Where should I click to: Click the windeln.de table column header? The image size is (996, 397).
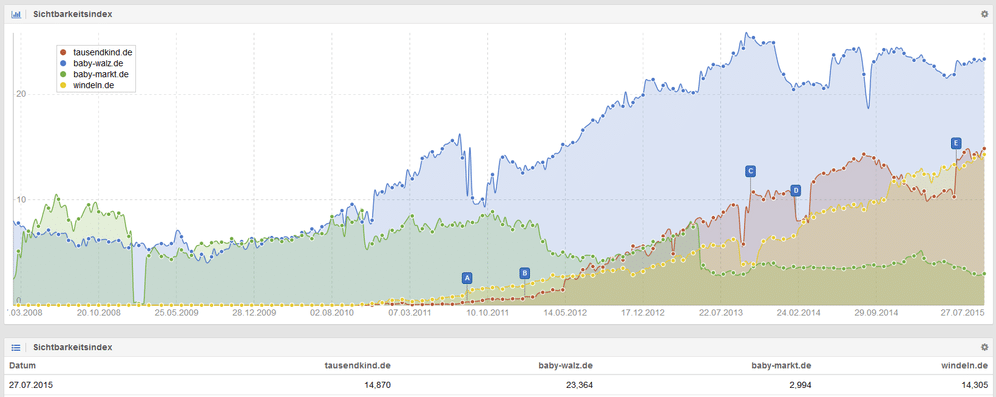pos(964,366)
